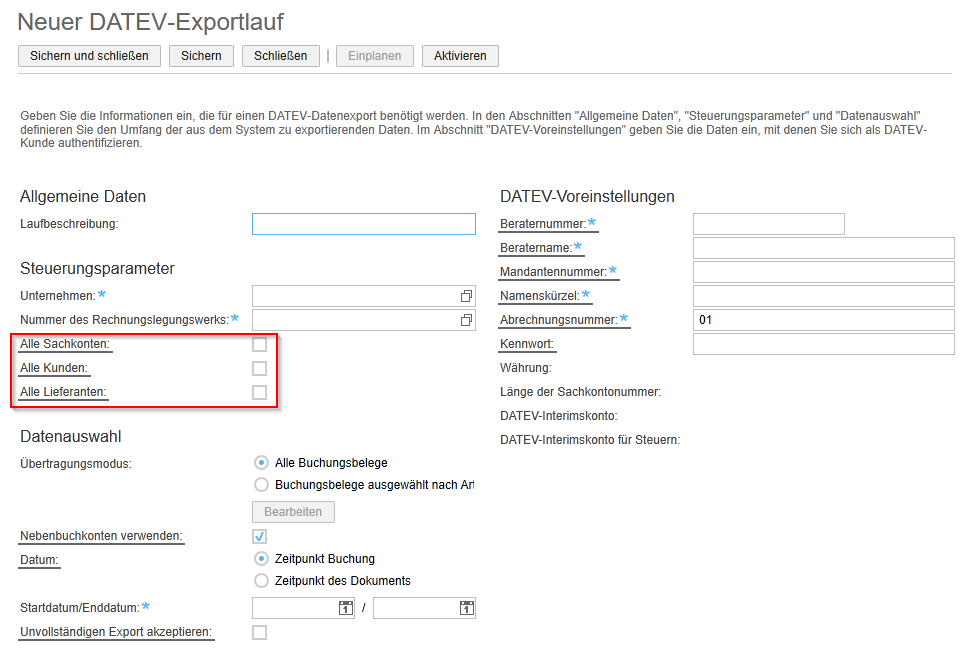Viewport: 968px width, 657px height.
Task: Click the DATEV-Voreinstellungen section heading
Action: coord(587,196)
